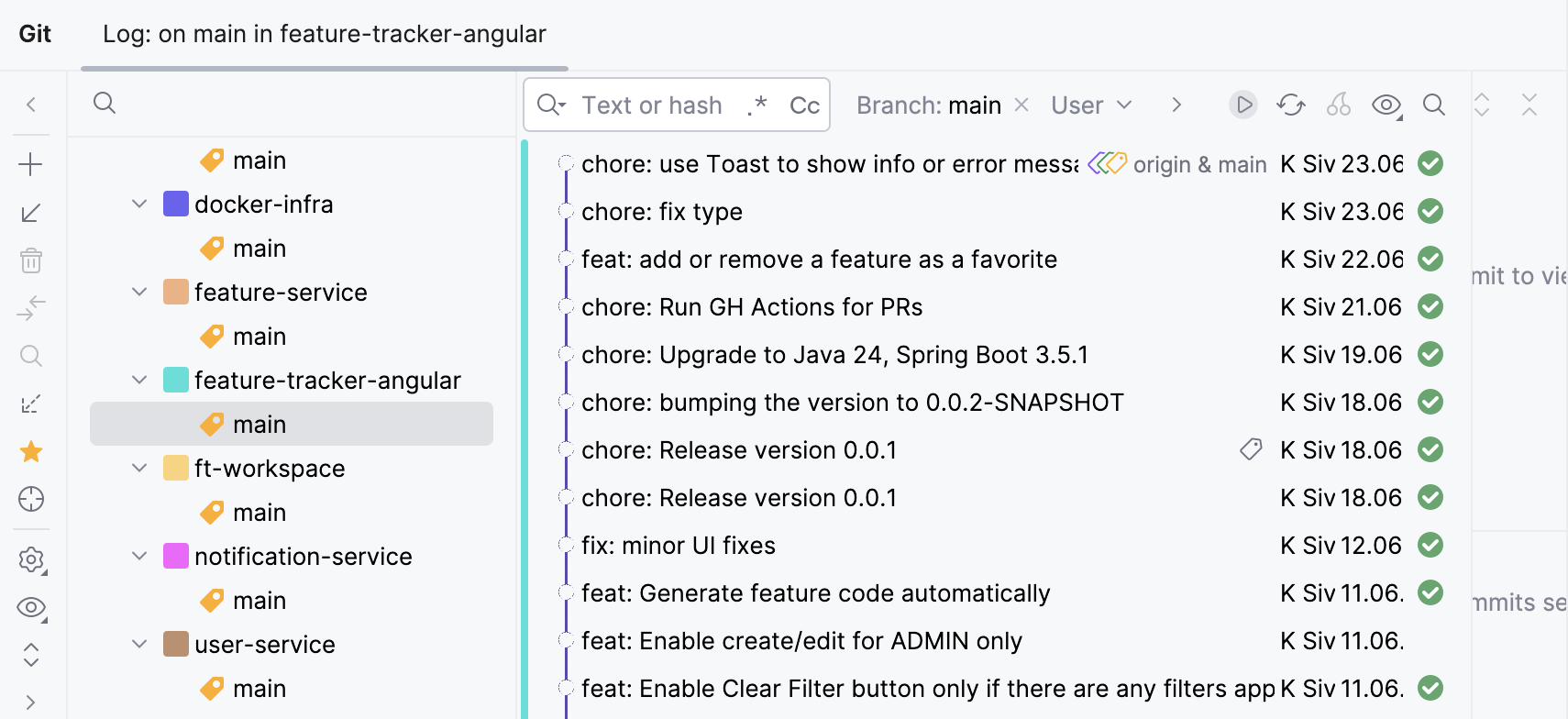The width and height of the screenshot is (1568, 719).
Task: Toggle eye view options in log toolbar
Action: [x=1386, y=105]
